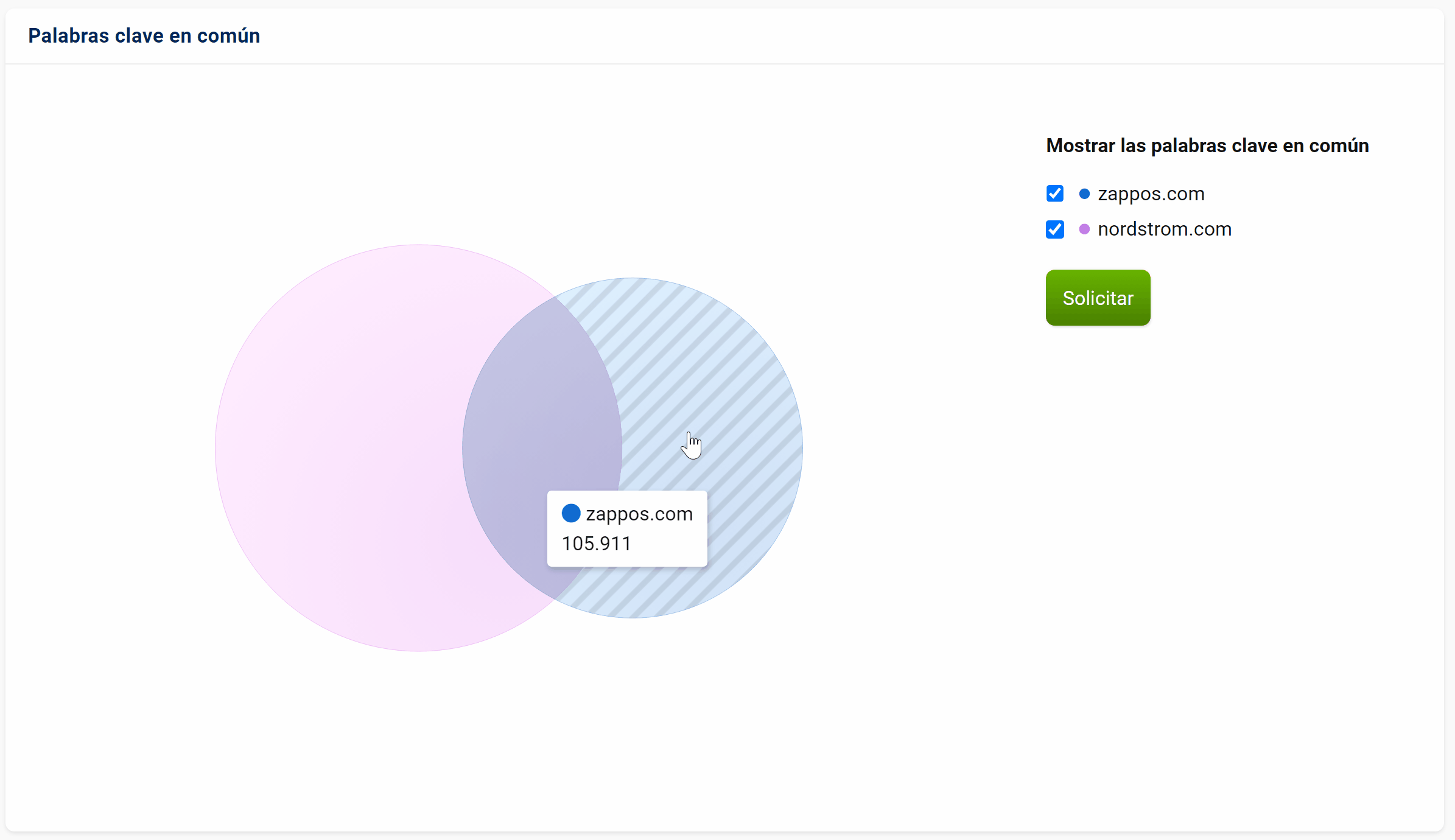The image size is (1455, 840).
Task: Enable zappos.com keyword visibility toggle
Action: click(1054, 194)
